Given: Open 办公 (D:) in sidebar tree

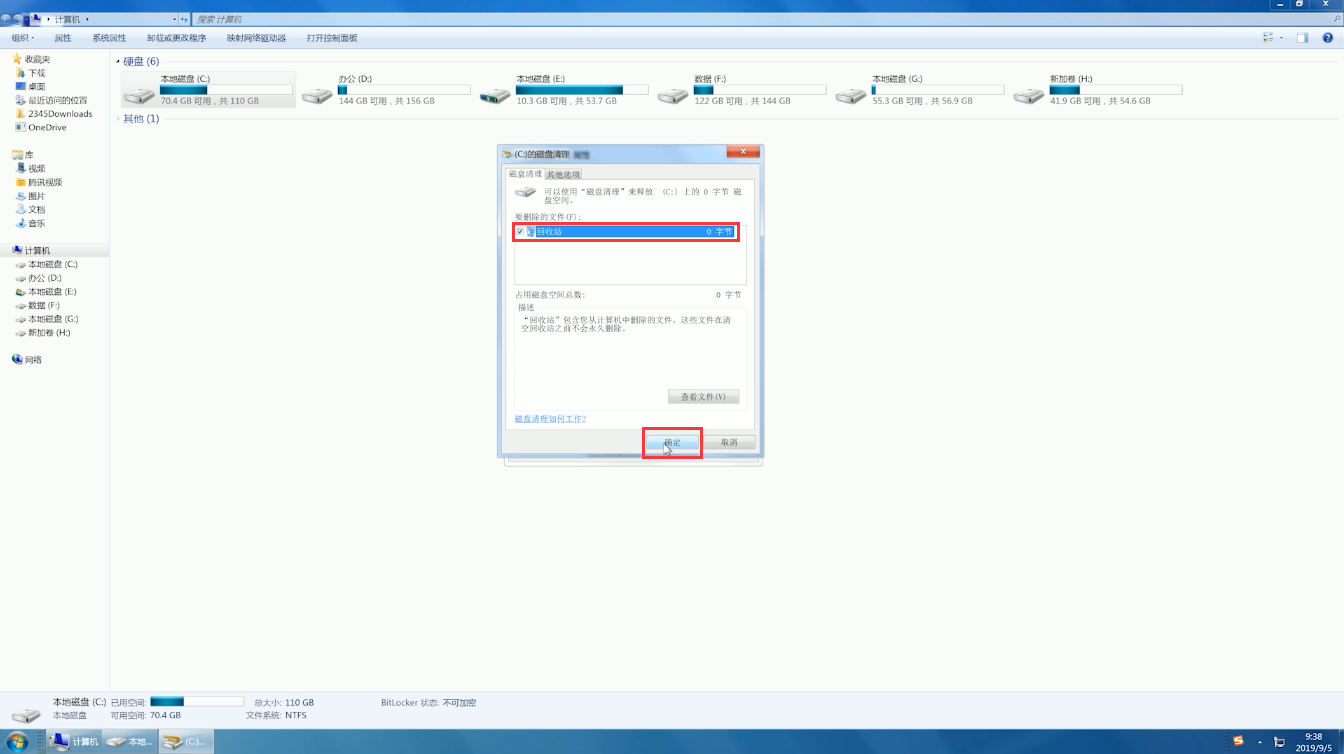Looking at the screenshot, I should pos(38,278).
